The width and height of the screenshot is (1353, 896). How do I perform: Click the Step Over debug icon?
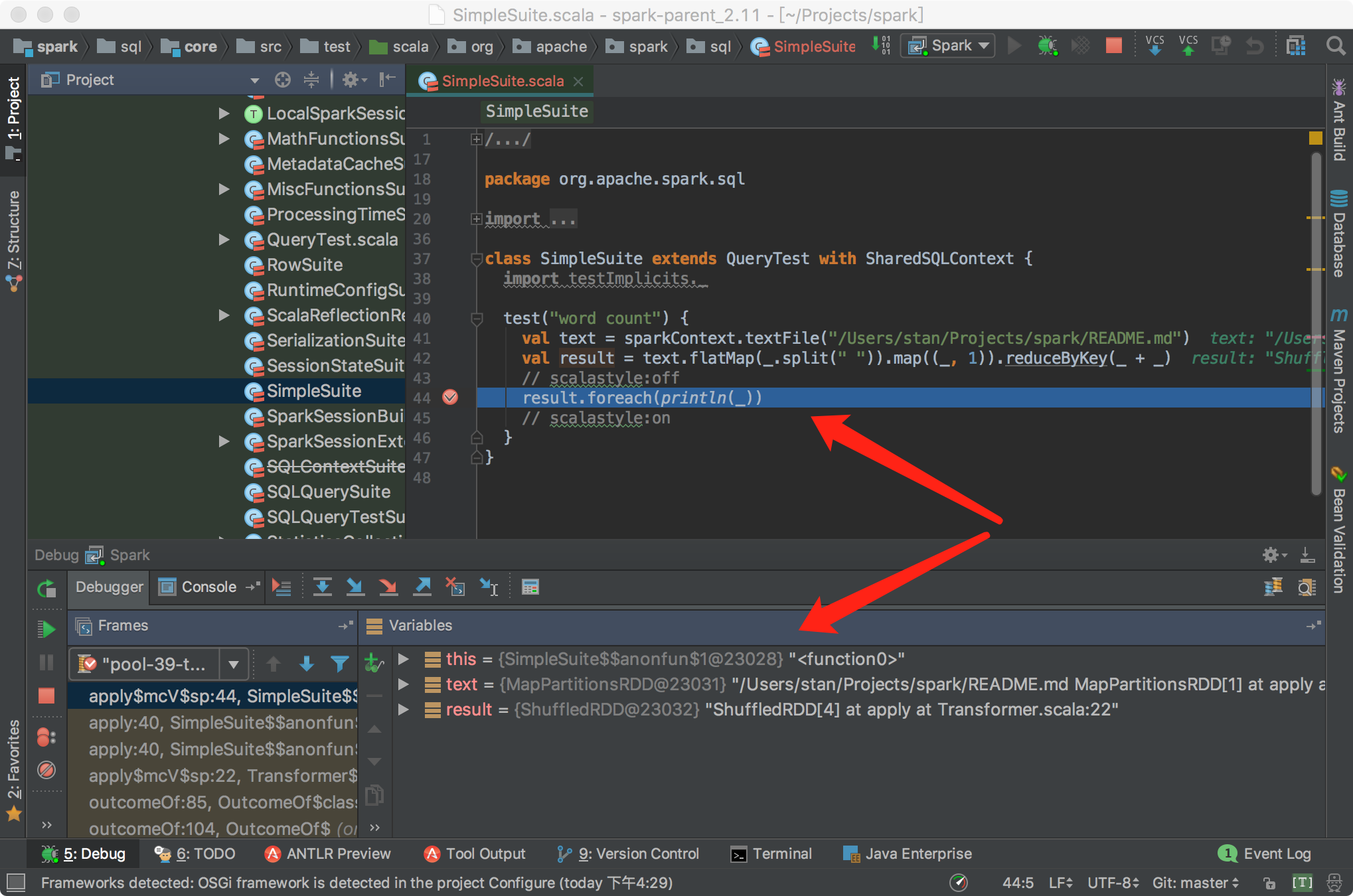pyautogui.click(x=323, y=587)
